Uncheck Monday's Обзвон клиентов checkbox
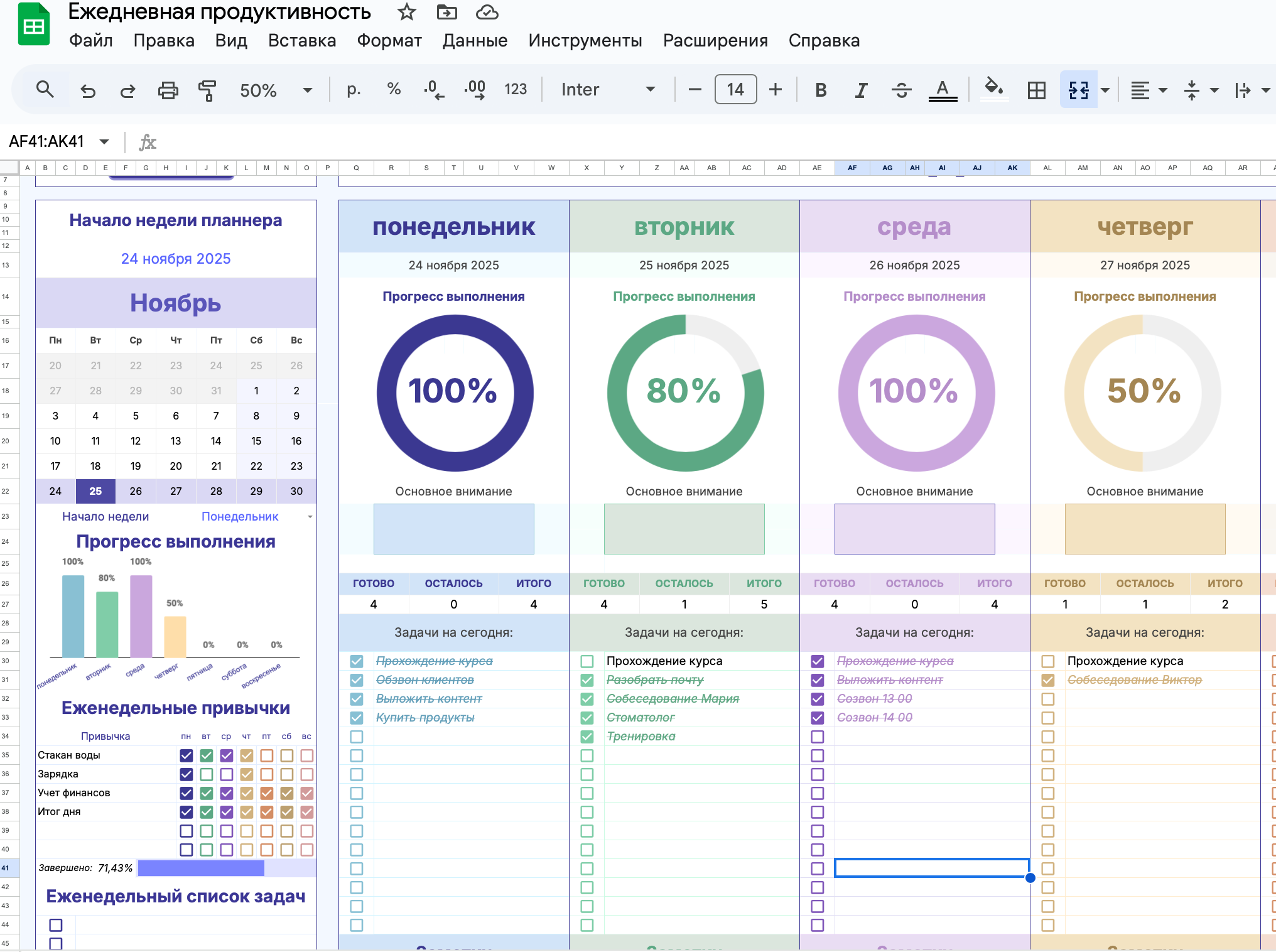The width and height of the screenshot is (1276, 952). [x=357, y=680]
